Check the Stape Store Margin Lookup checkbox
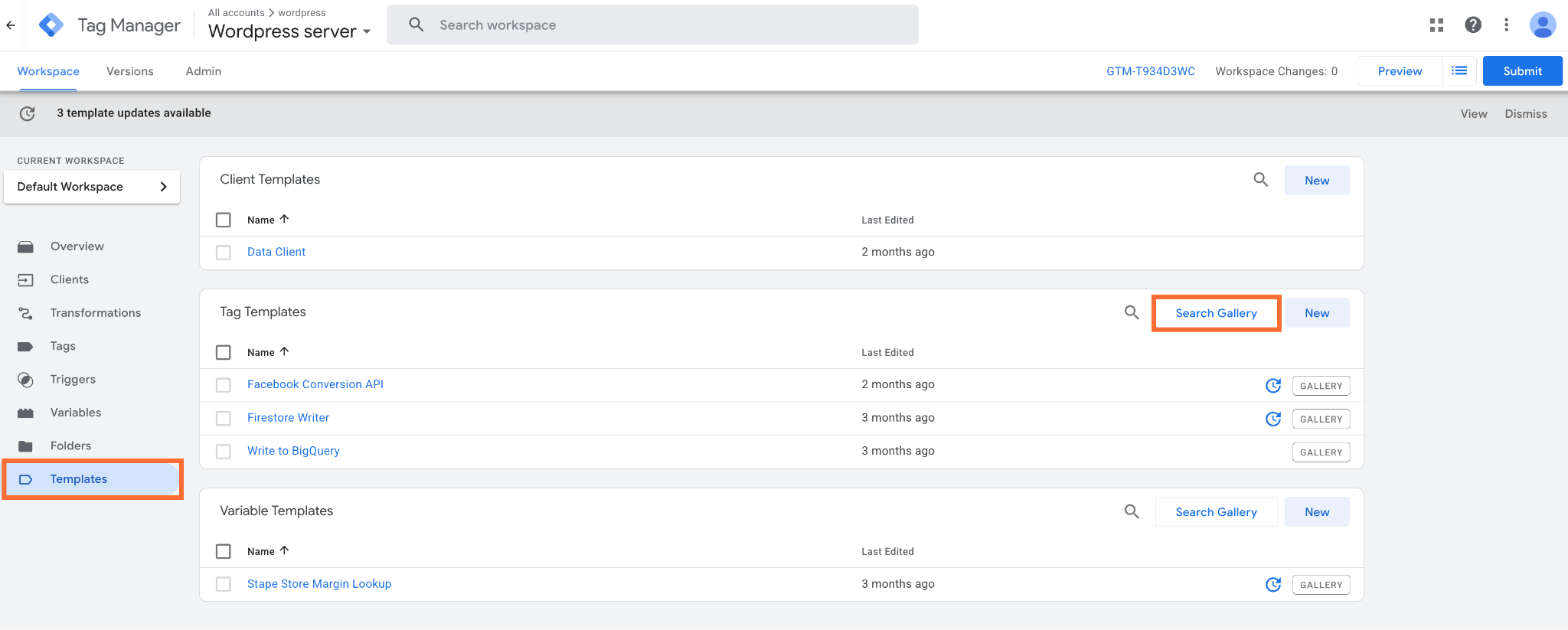1568x630 pixels. [224, 584]
